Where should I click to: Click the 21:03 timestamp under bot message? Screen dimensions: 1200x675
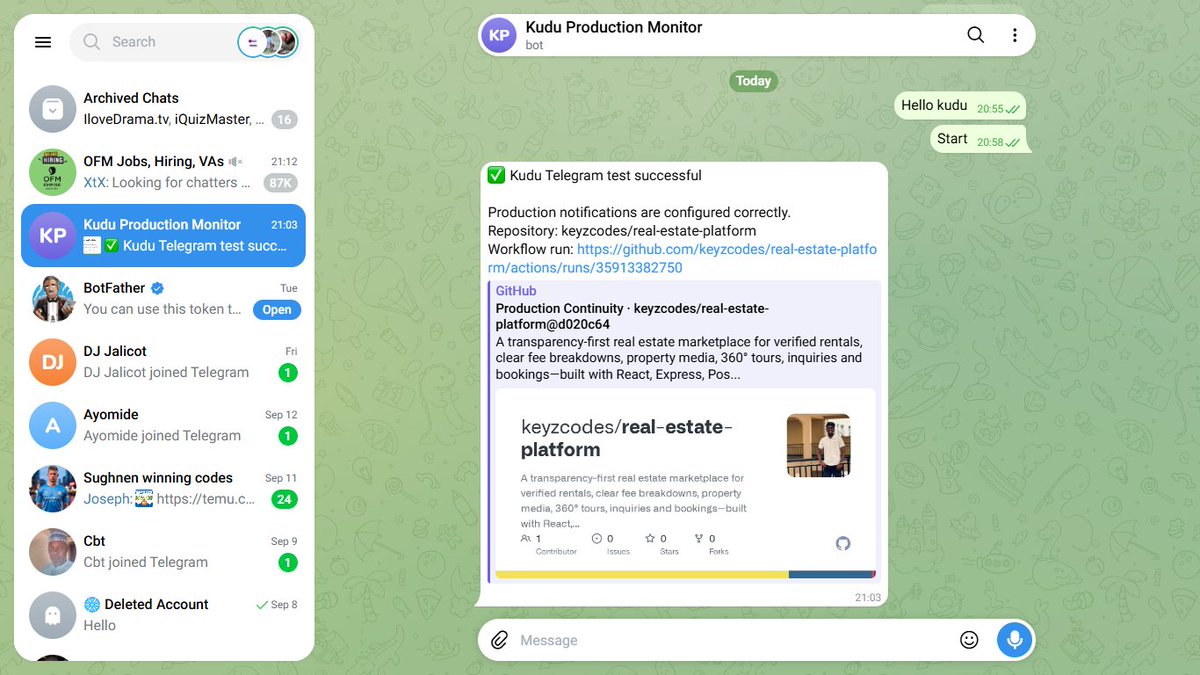click(868, 598)
